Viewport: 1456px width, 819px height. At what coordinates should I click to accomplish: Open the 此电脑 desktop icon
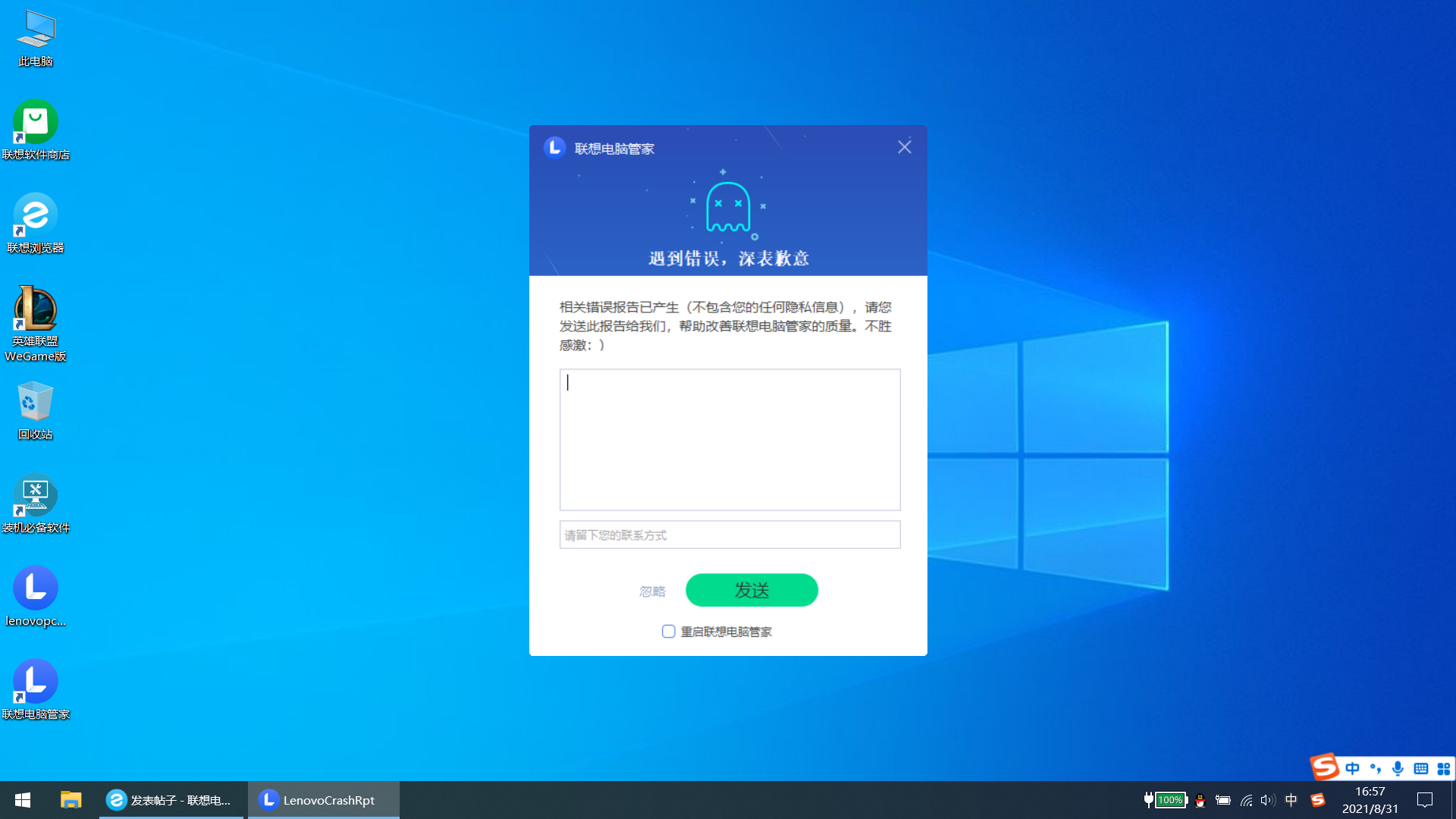(36, 38)
